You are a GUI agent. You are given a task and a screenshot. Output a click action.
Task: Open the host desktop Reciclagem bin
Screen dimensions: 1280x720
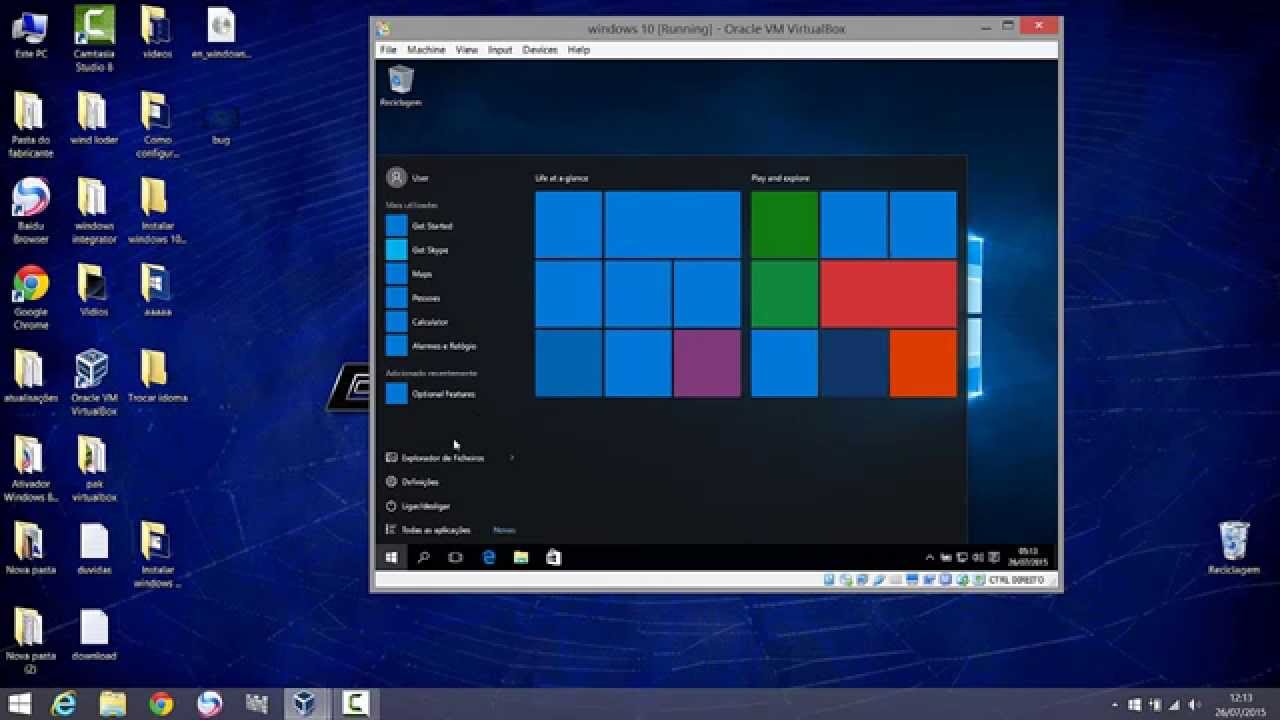[x=1234, y=548]
